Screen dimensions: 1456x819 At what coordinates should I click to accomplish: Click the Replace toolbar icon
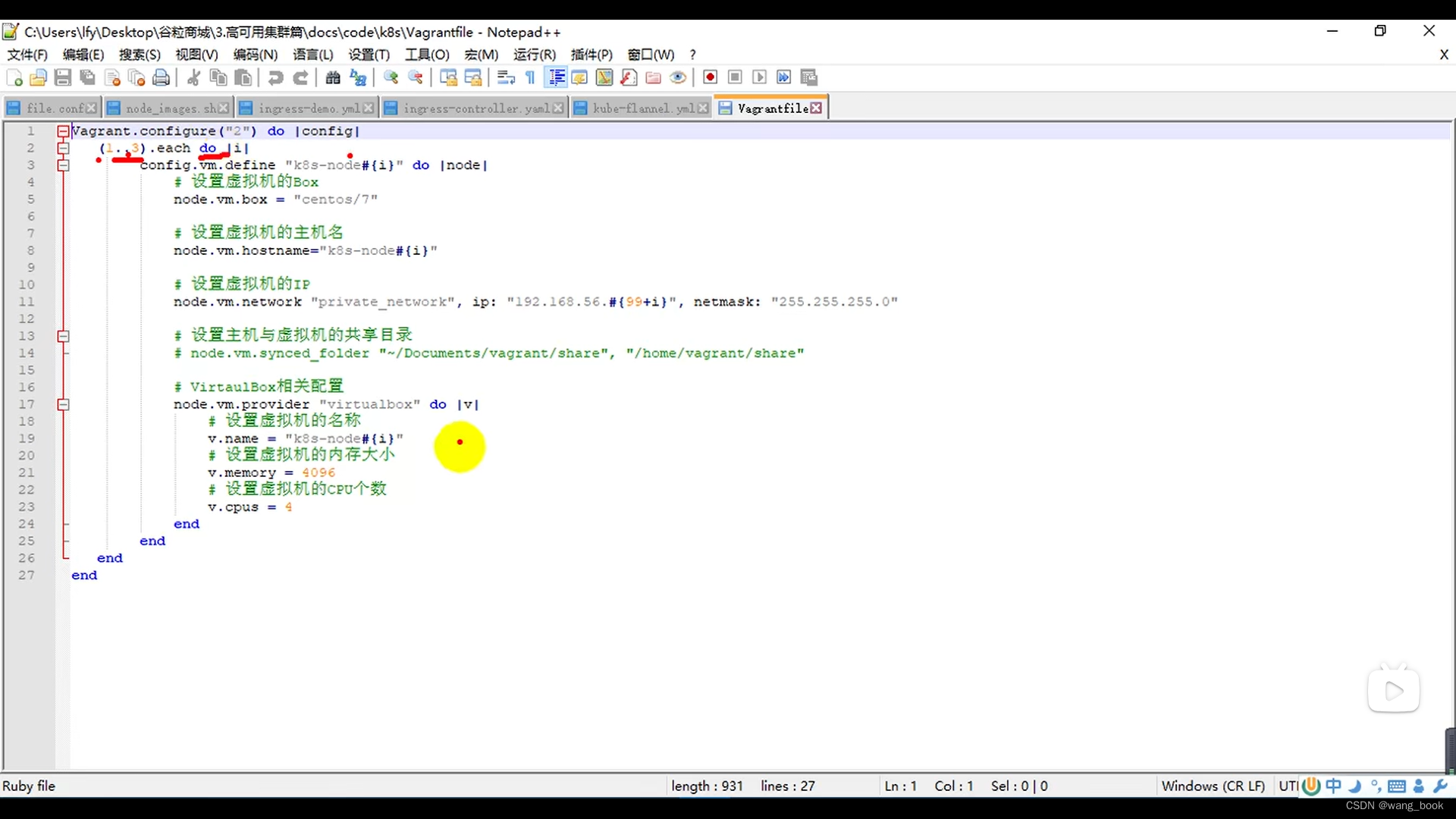click(x=358, y=77)
